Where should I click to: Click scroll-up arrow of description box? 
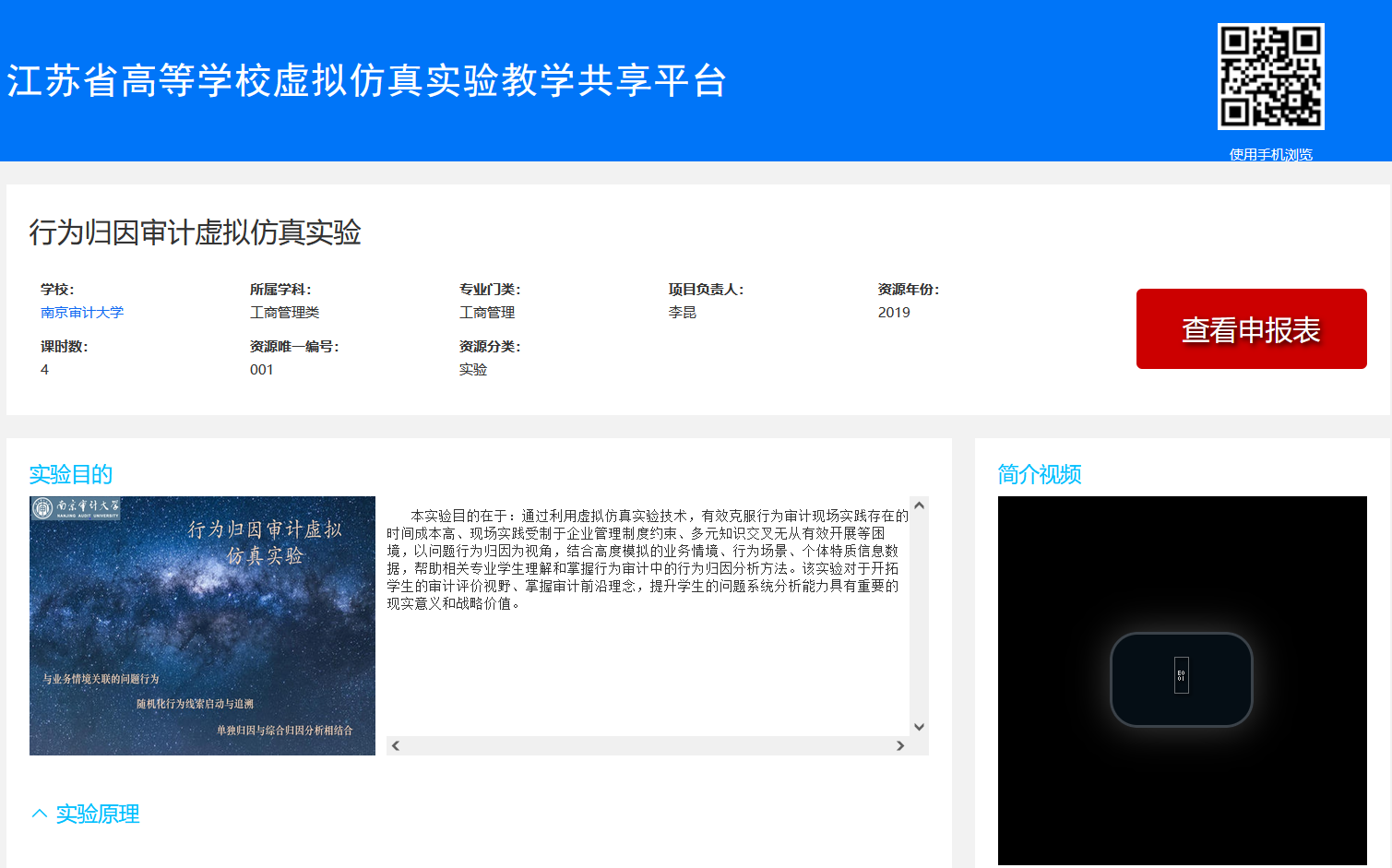pos(919,506)
